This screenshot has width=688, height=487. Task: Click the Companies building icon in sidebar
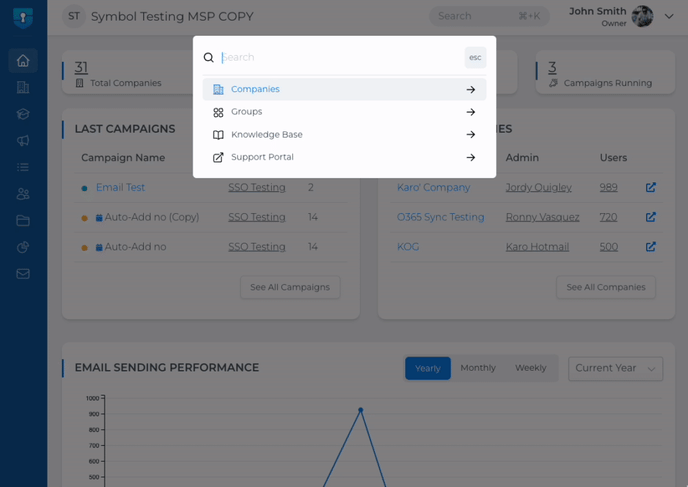click(23, 88)
